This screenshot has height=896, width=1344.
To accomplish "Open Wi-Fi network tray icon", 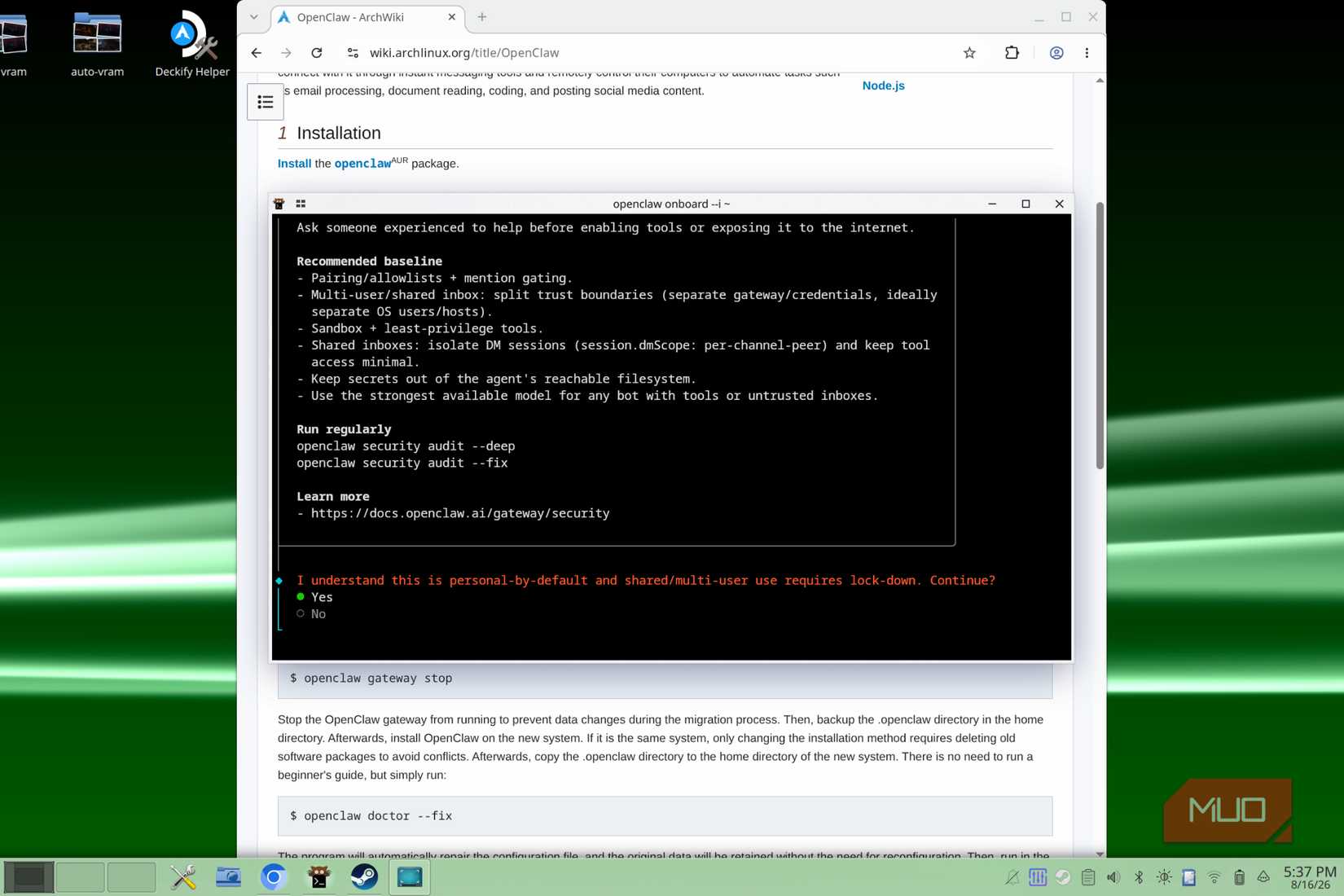I will (1214, 877).
